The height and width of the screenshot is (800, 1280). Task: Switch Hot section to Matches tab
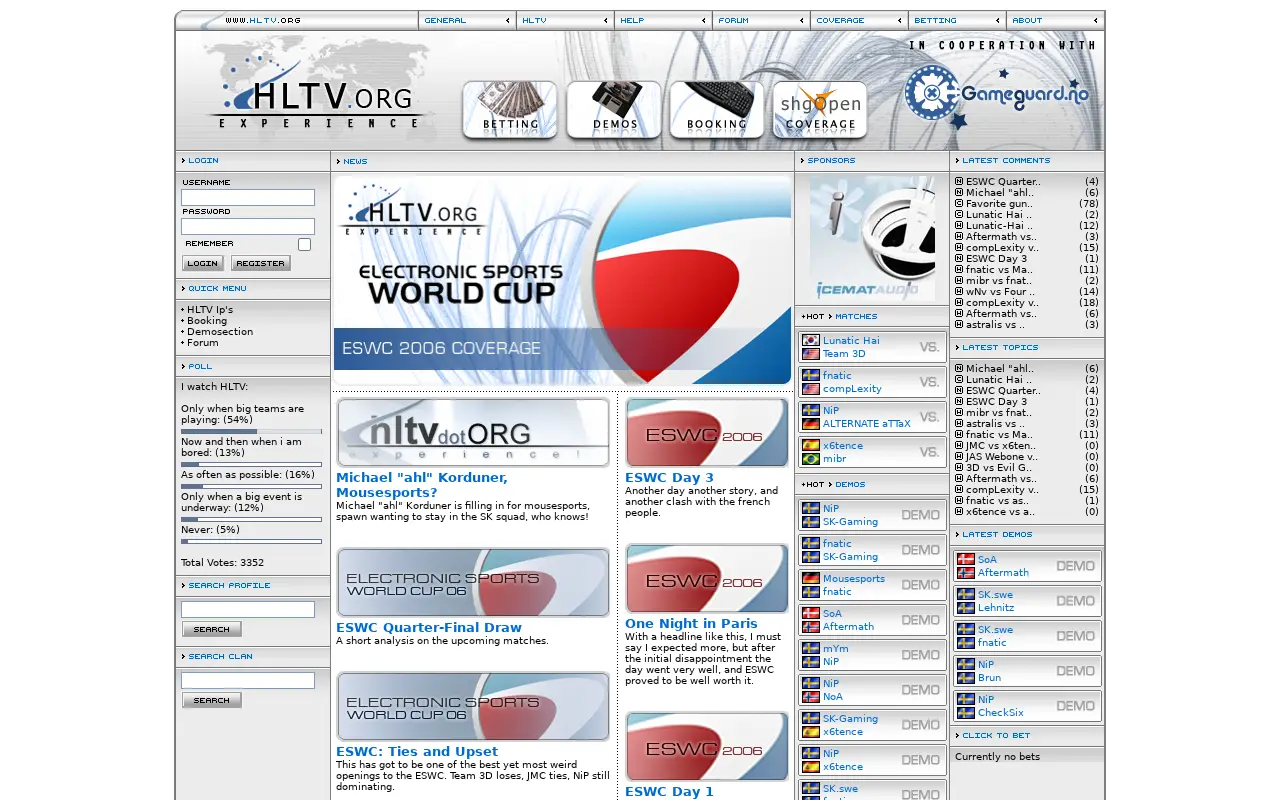point(856,316)
